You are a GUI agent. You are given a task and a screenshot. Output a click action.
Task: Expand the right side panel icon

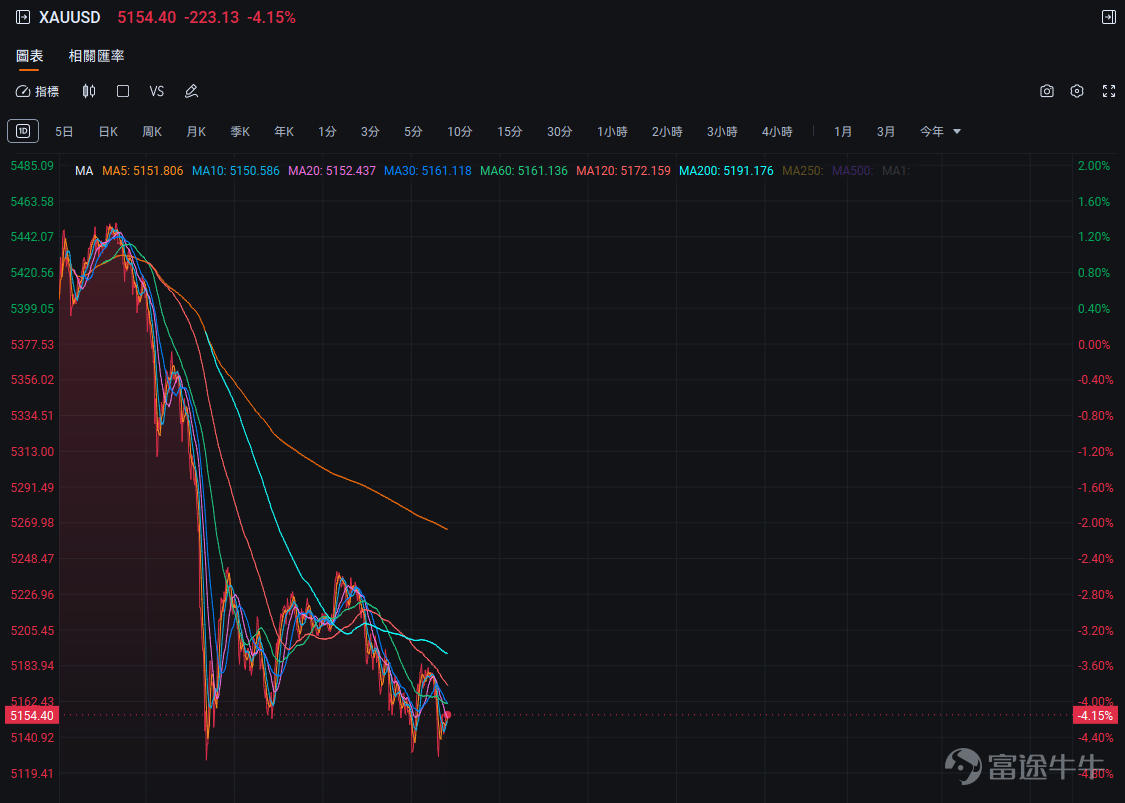pos(1108,17)
